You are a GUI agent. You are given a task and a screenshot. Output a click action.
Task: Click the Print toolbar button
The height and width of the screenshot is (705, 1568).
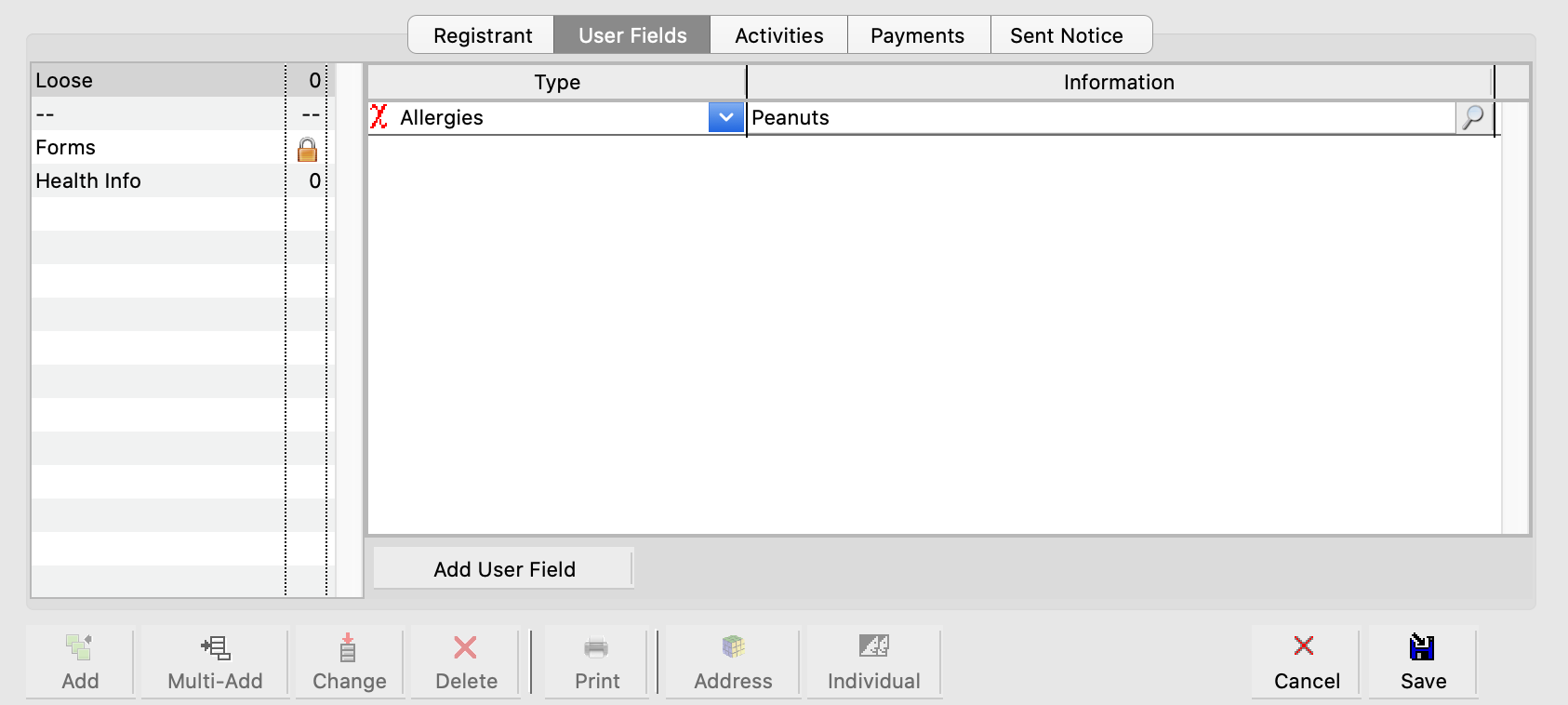click(596, 662)
